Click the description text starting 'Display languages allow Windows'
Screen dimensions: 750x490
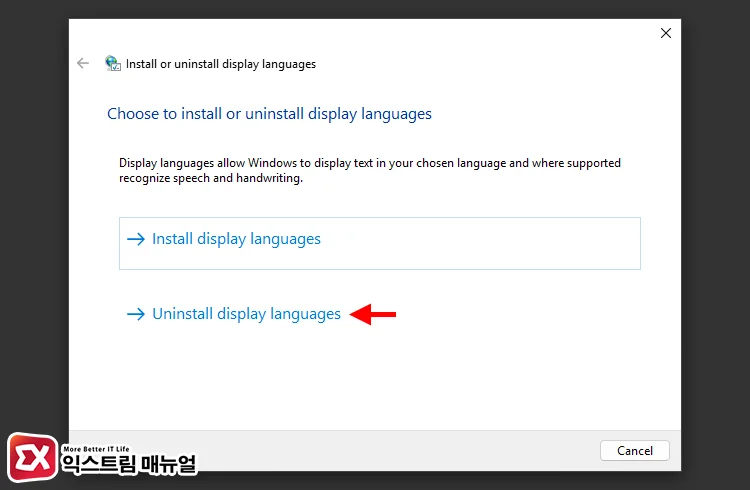(x=370, y=170)
